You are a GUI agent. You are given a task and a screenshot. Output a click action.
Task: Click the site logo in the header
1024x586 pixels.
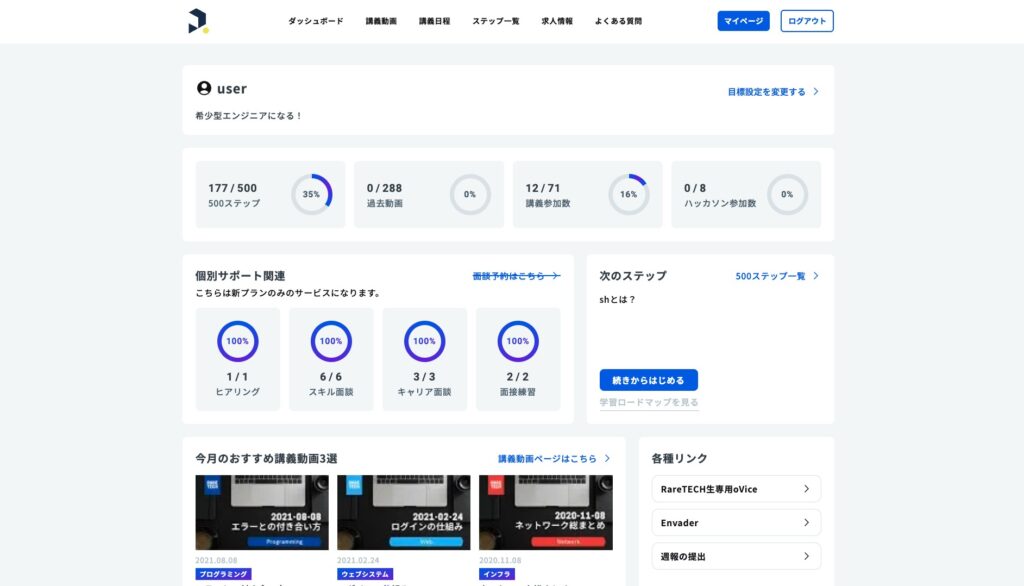coord(198,21)
